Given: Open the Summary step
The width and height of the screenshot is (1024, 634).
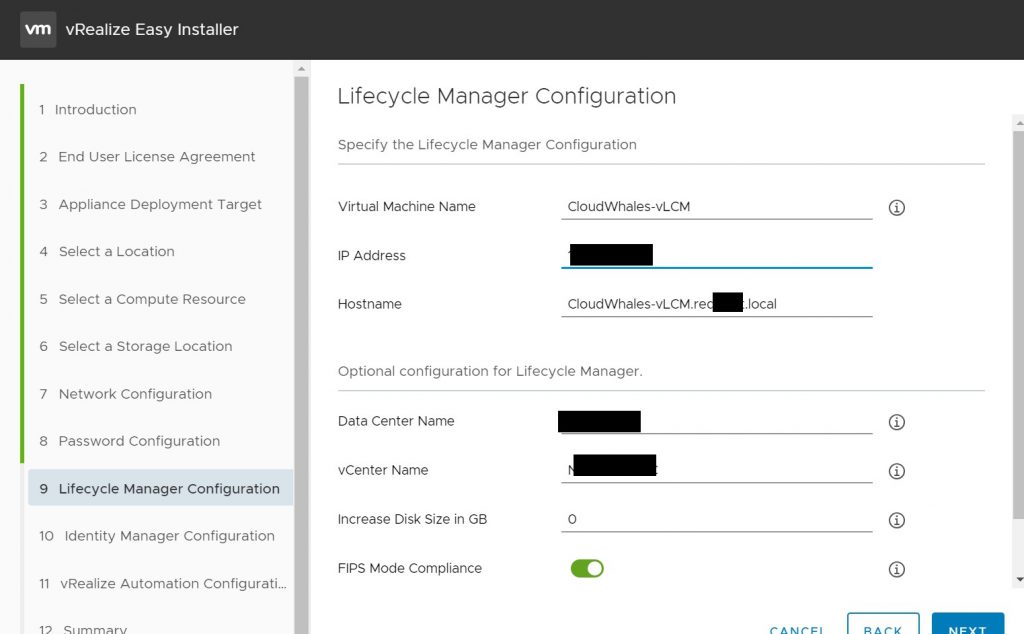Looking at the screenshot, I should tap(83, 628).
